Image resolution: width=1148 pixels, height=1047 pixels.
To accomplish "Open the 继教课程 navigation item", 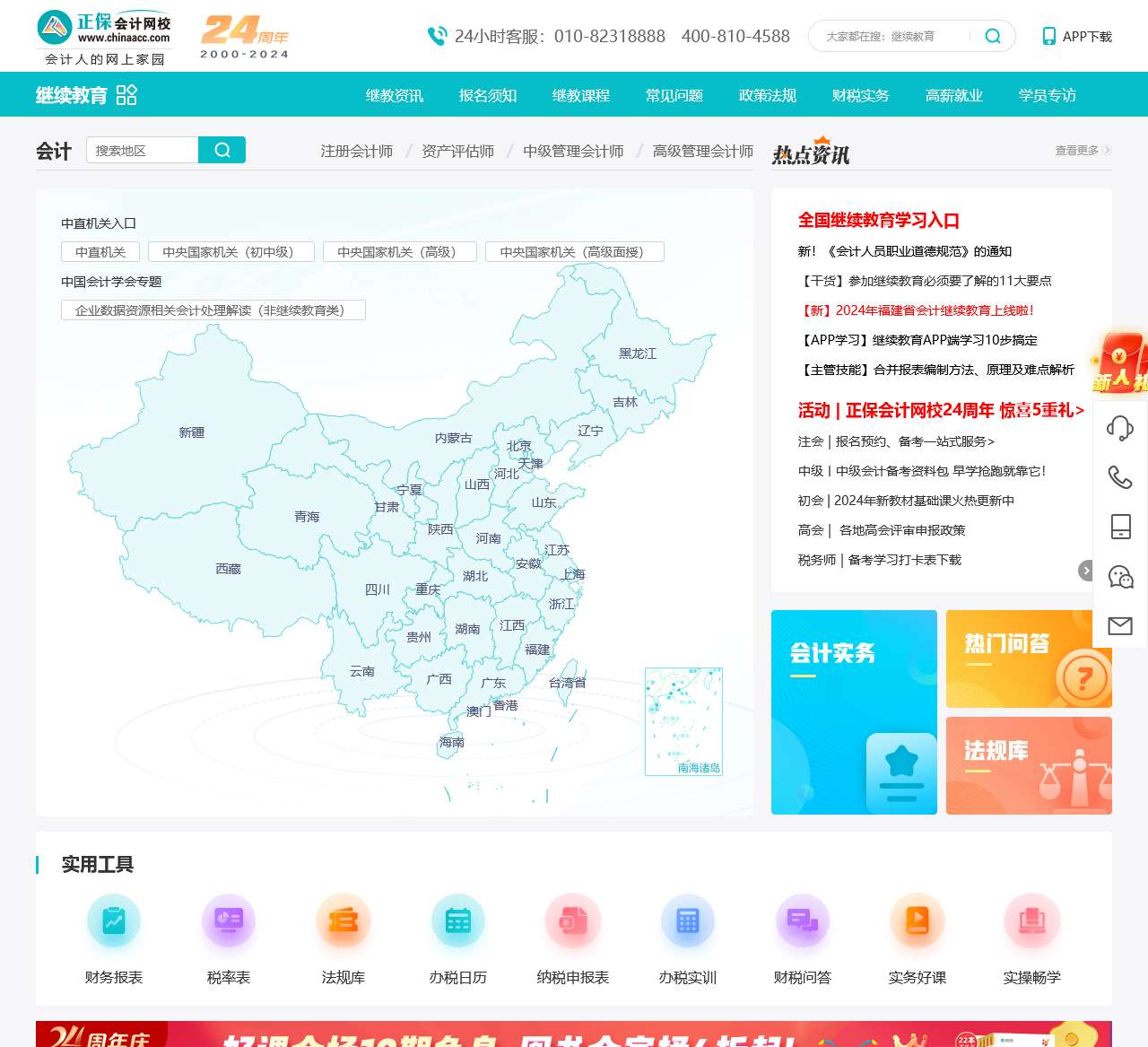I will 580,95.
